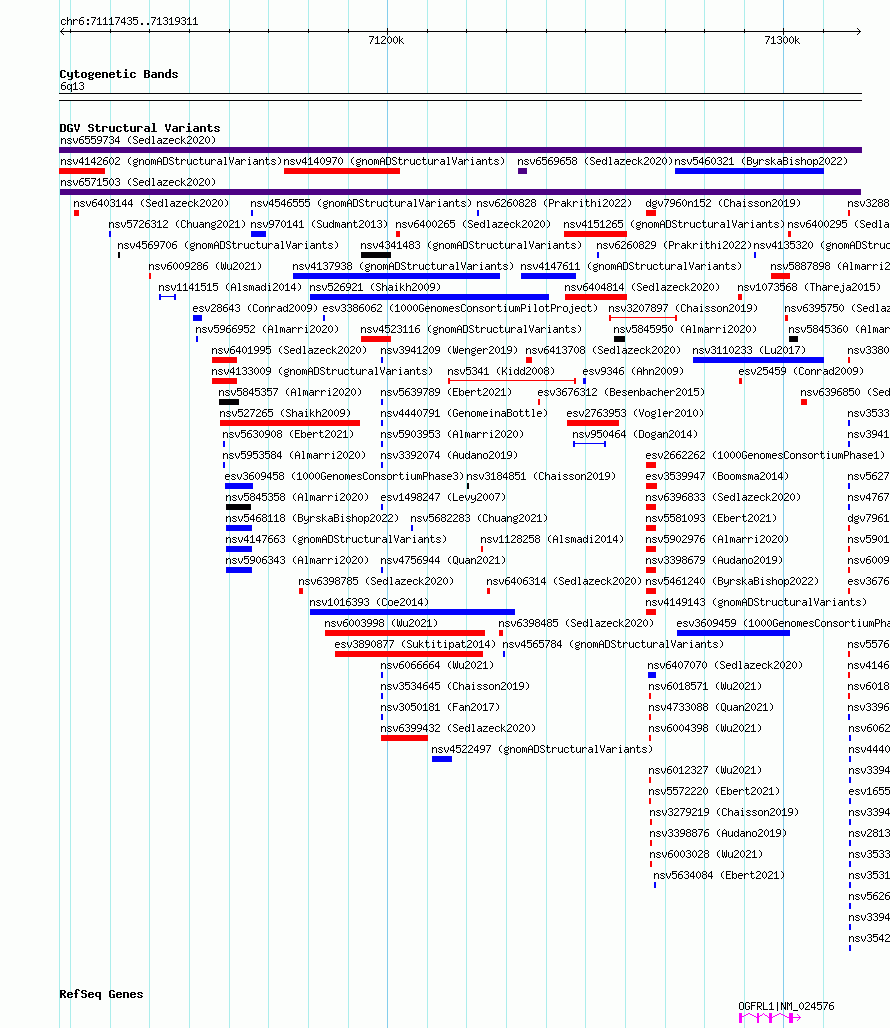Image resolution: width=890 pixels, height=1028 pixels.
Task: Open variant esv2662262 (1000GenomesConsortiumPhase1)
Action: coord(765,455)
